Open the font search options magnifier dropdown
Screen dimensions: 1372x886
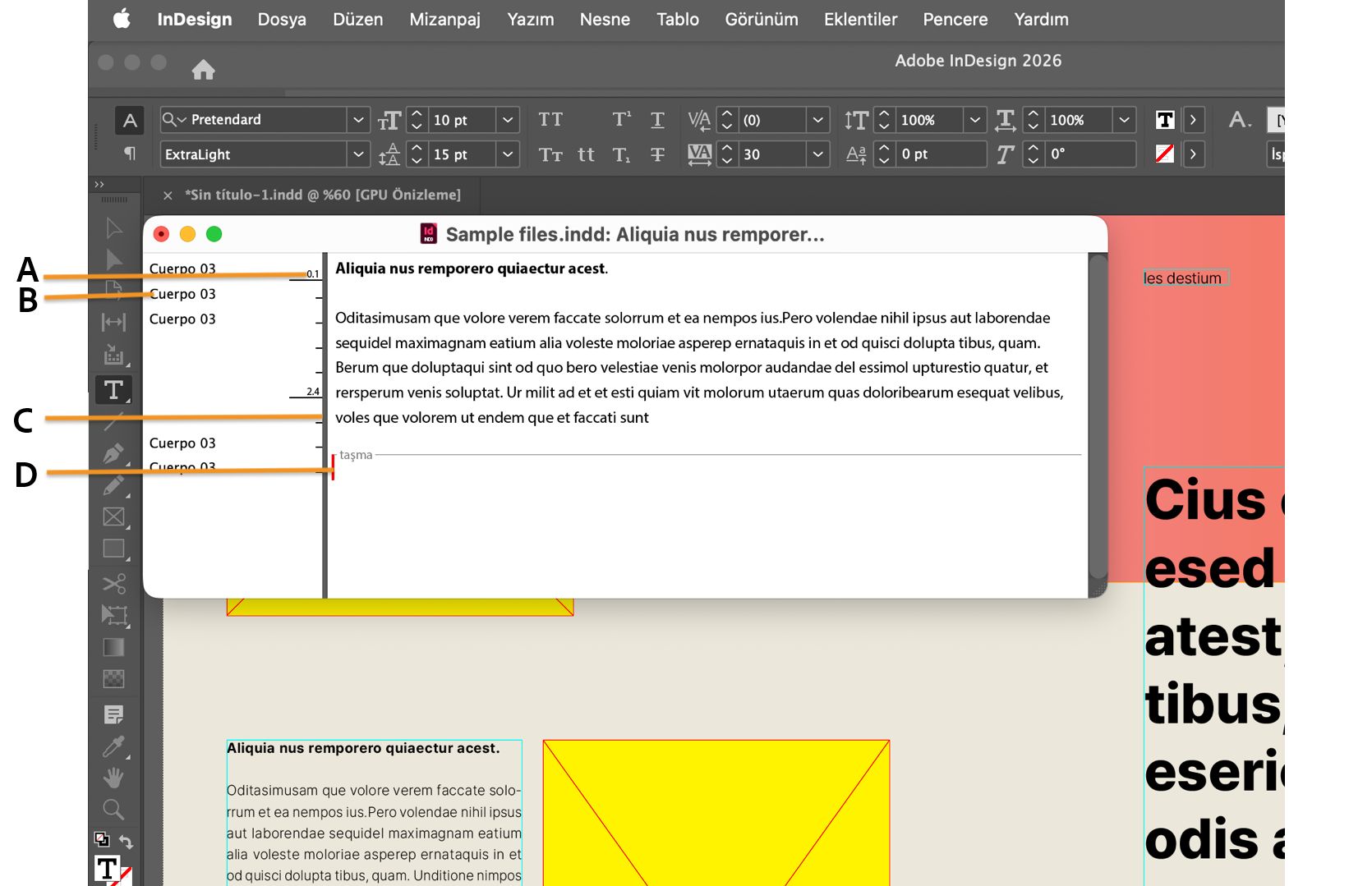tap(174, 120)
